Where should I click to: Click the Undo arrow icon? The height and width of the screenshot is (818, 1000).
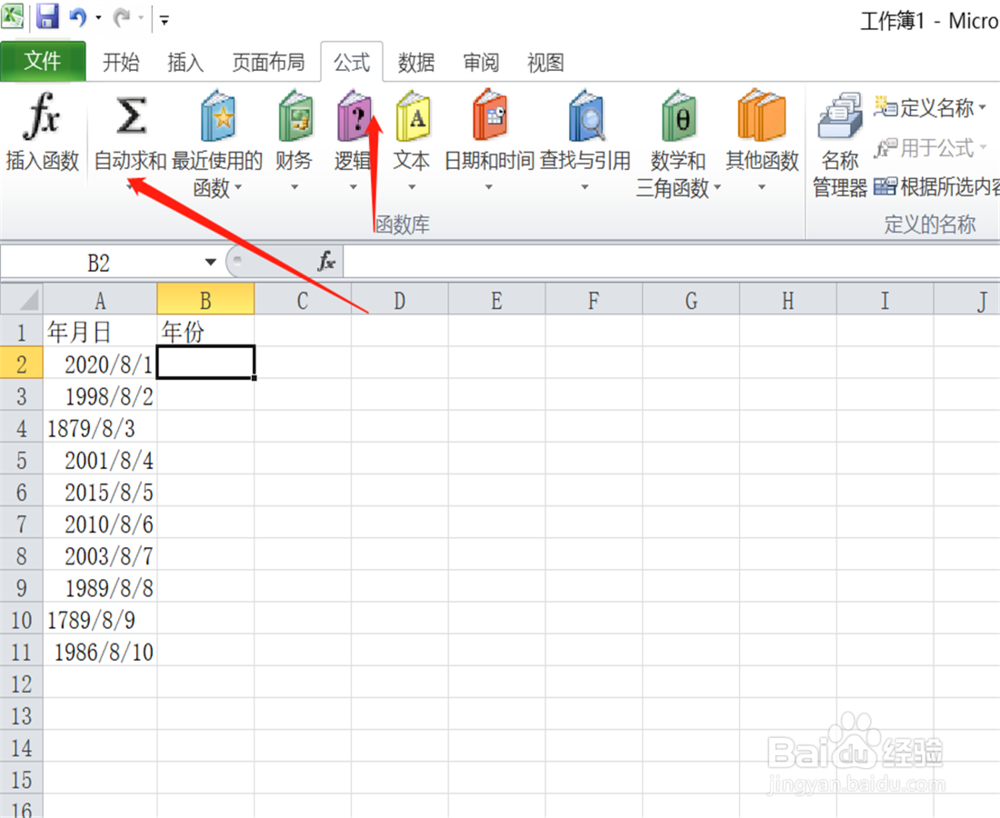coord(78,17)
